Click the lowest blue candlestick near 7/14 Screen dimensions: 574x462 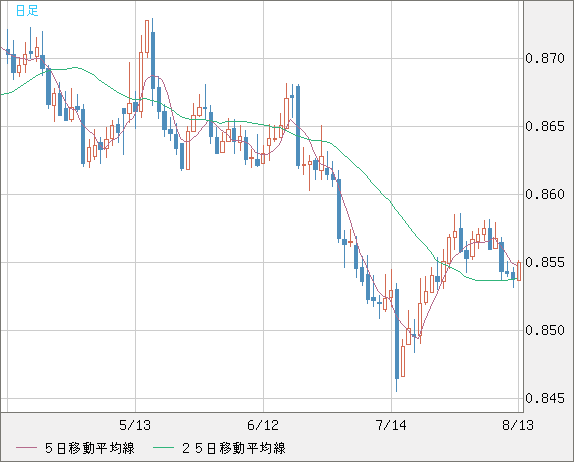397,334
